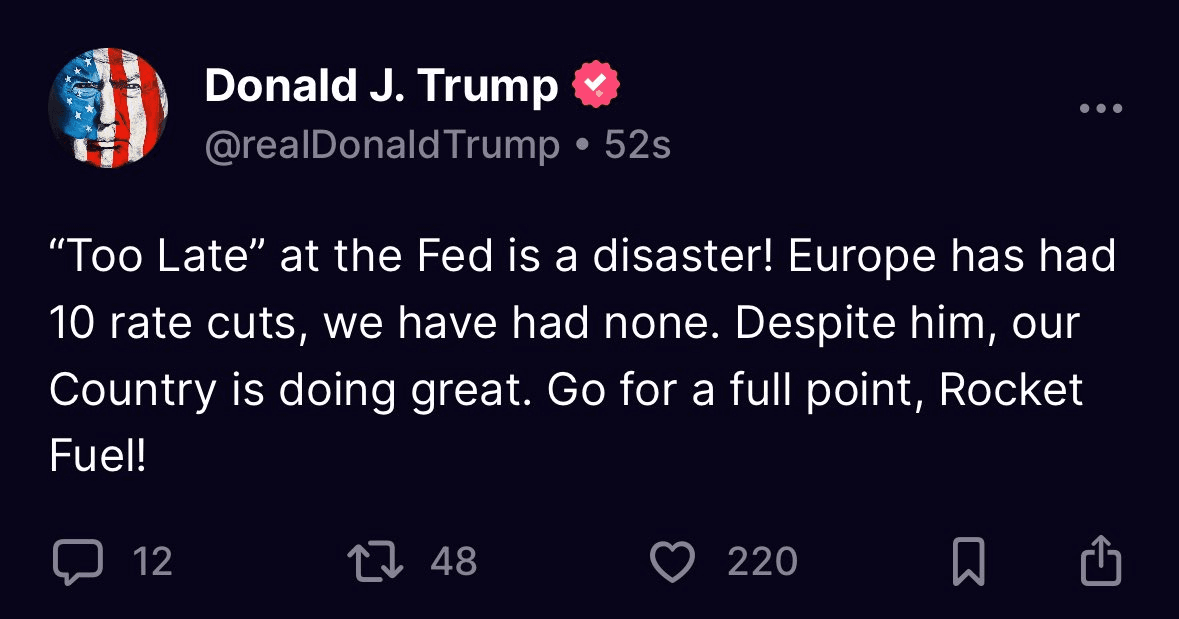The height and width of the screenshot is (619, 1179).
Task: Click the reply speech bubble icon
Action: tap(77, 562)
